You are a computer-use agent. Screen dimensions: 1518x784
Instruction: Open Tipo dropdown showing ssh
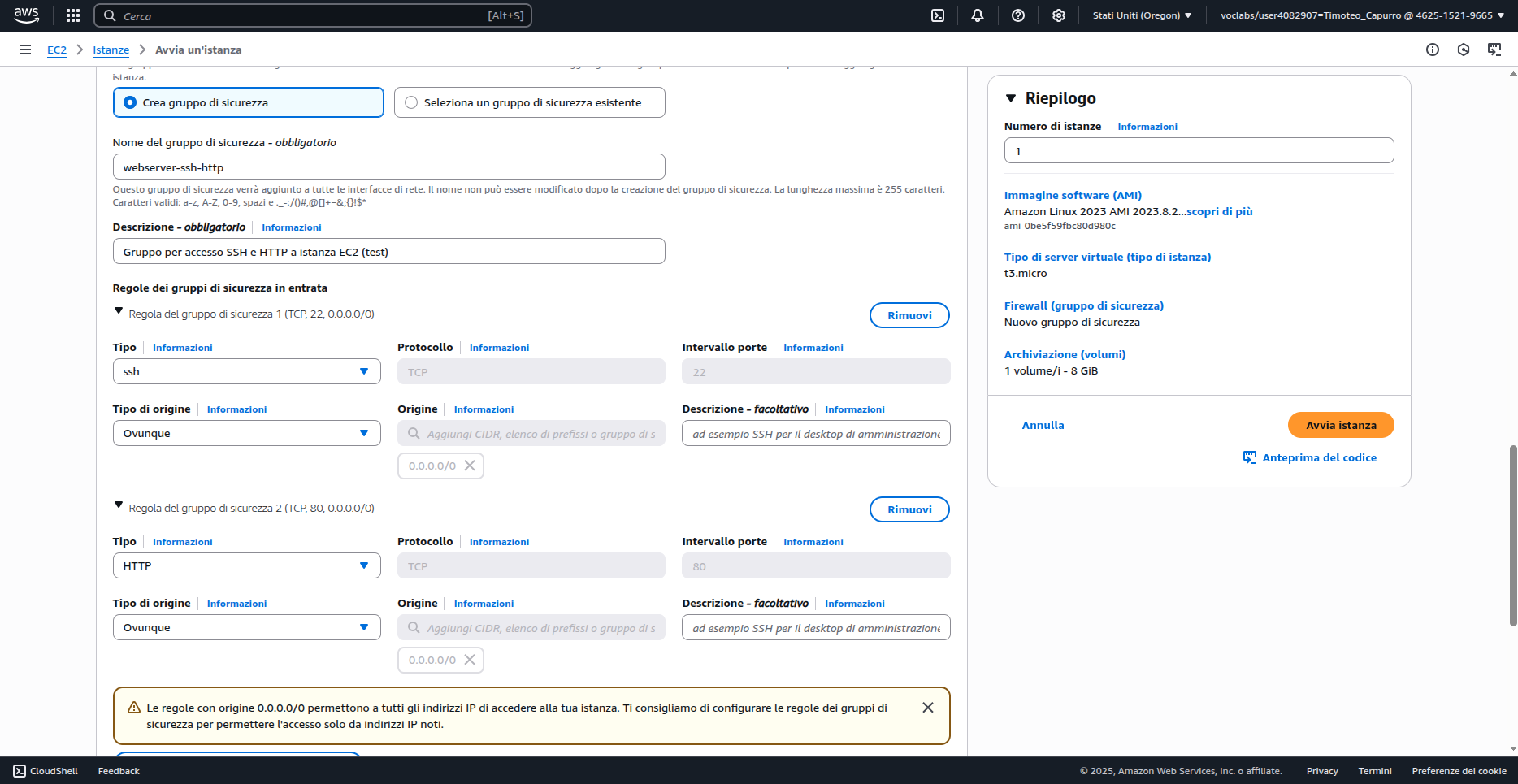[246, 371]
